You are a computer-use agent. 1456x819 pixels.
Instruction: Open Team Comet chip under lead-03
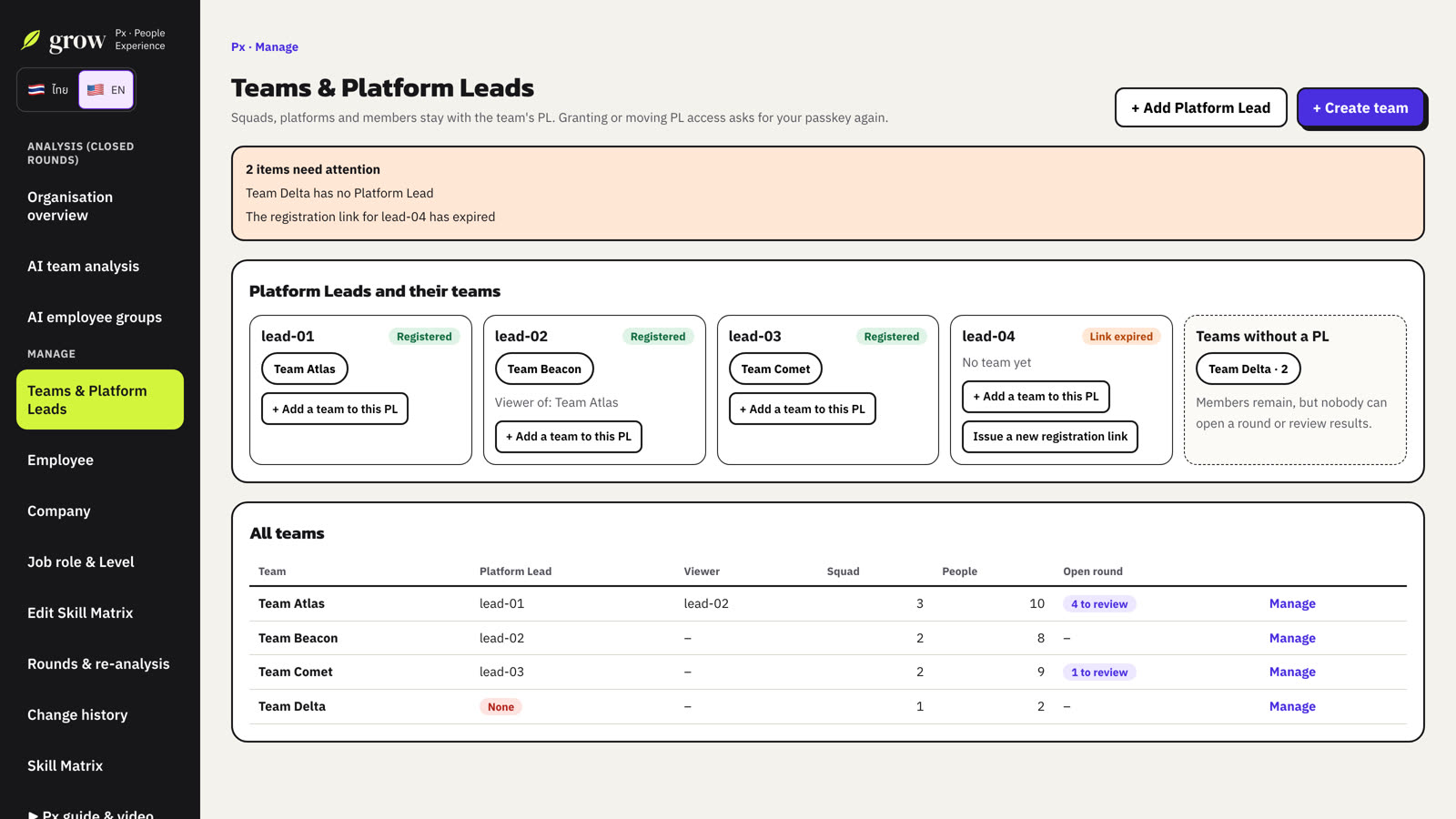tap(775, 369)
